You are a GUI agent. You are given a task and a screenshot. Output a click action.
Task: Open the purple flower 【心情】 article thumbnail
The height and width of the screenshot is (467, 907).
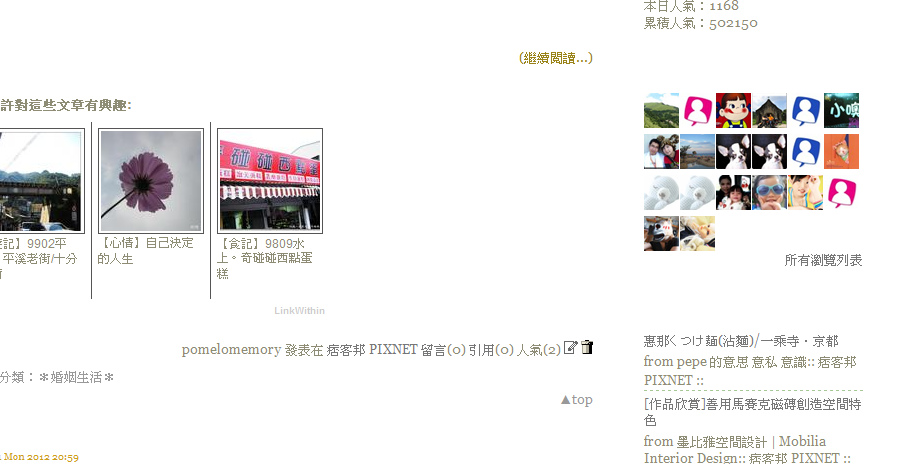(151, 181)
